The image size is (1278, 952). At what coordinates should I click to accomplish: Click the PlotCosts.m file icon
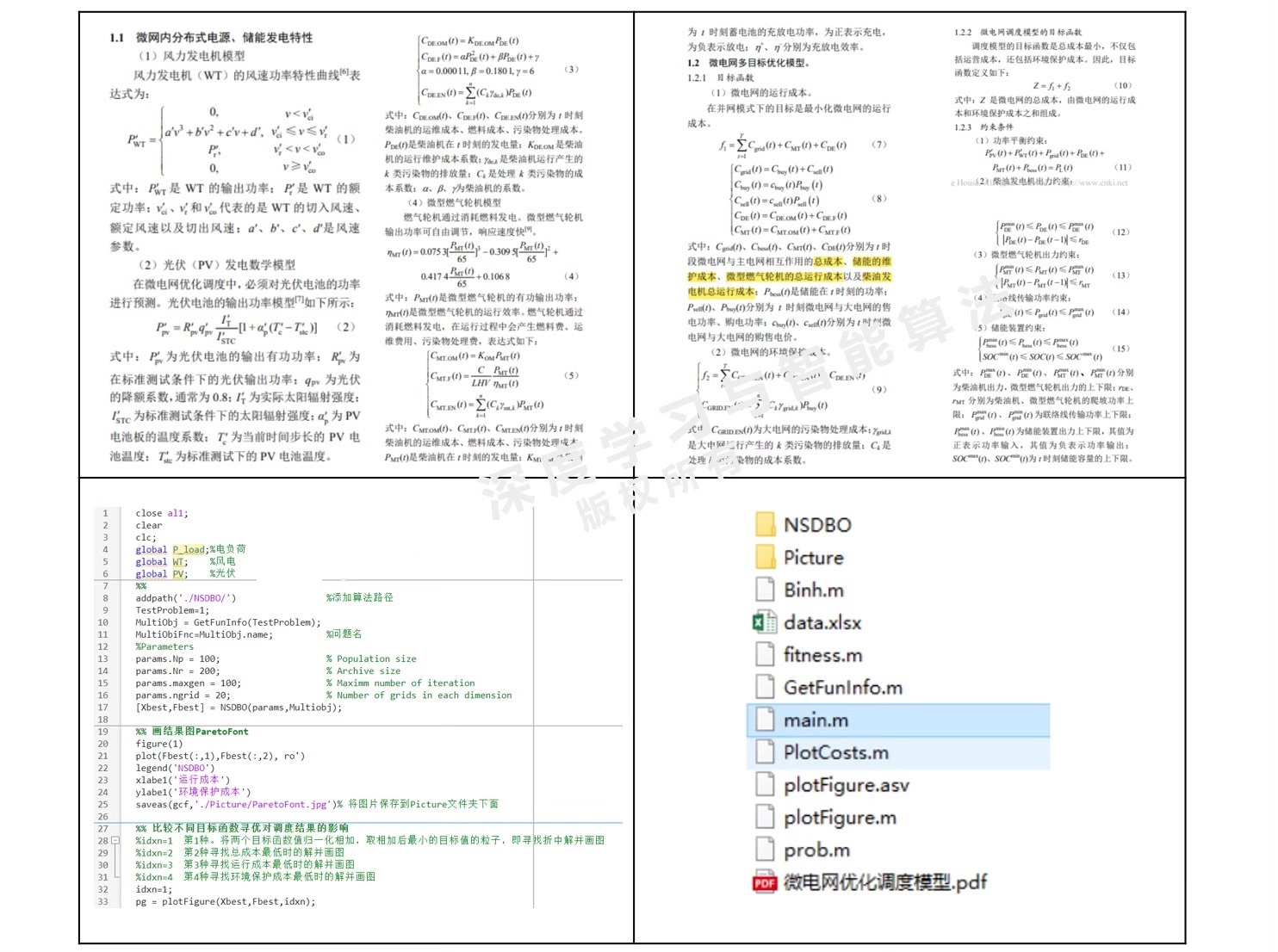tap(765, 752)
